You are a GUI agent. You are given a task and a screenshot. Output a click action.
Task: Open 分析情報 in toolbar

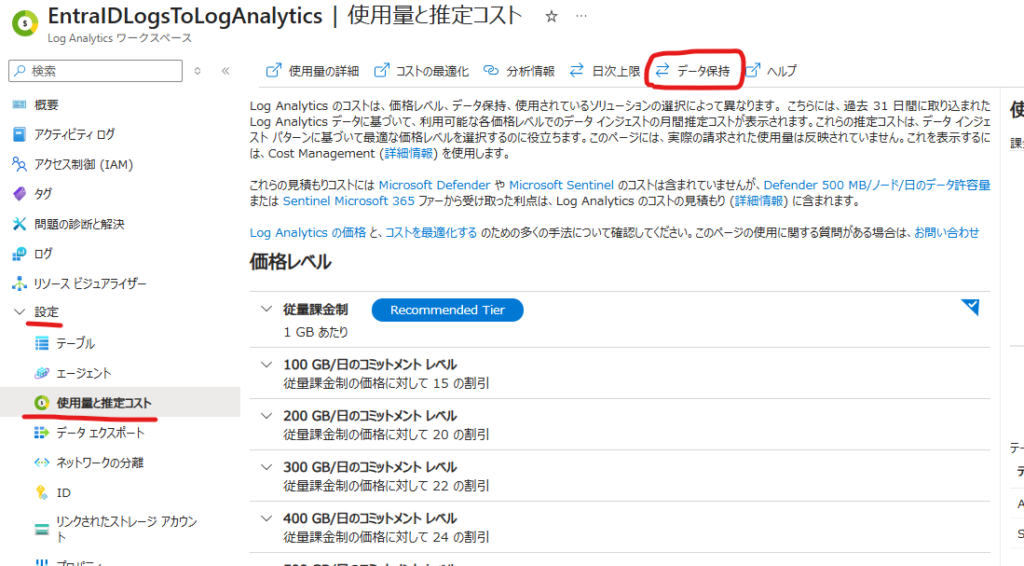click(519, 71)
